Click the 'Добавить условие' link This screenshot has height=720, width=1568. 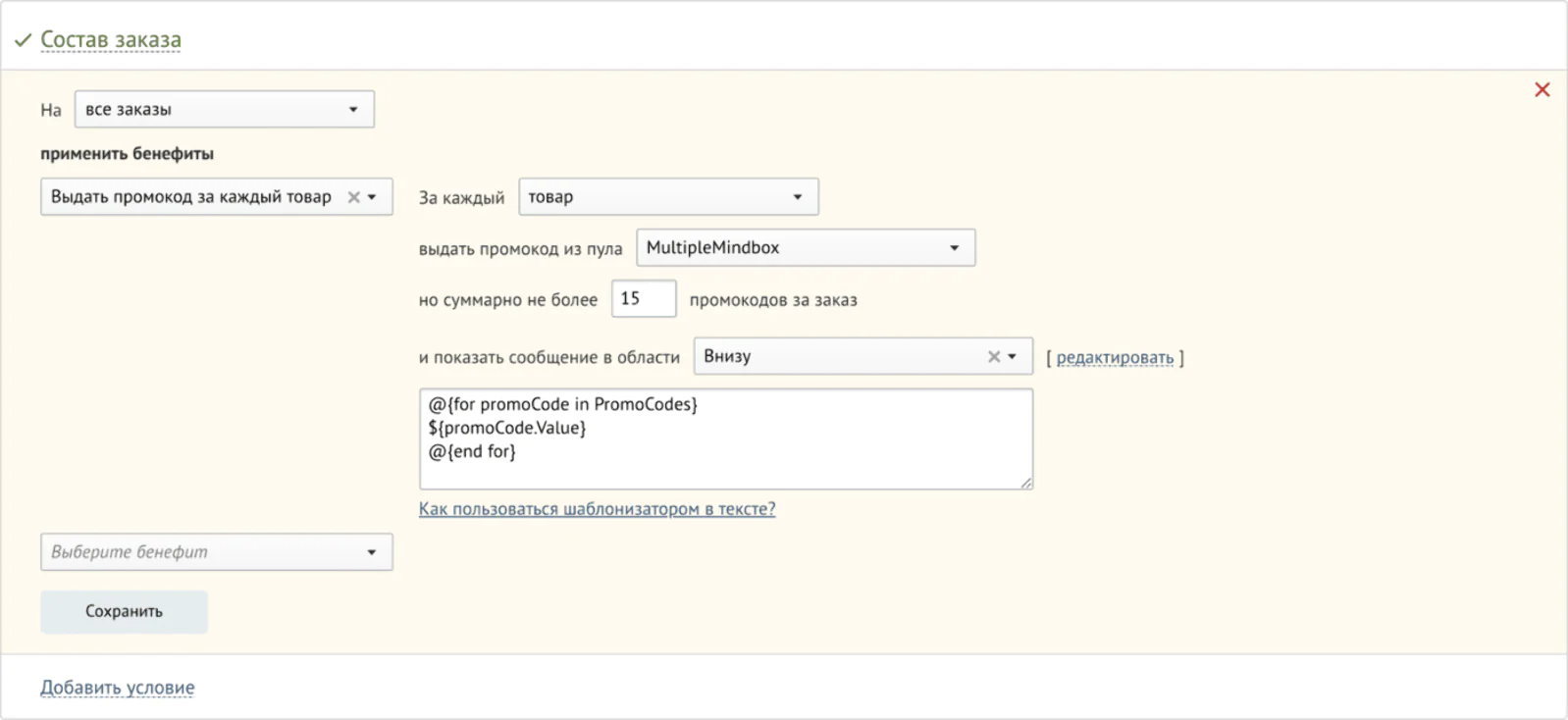[118, 688]
